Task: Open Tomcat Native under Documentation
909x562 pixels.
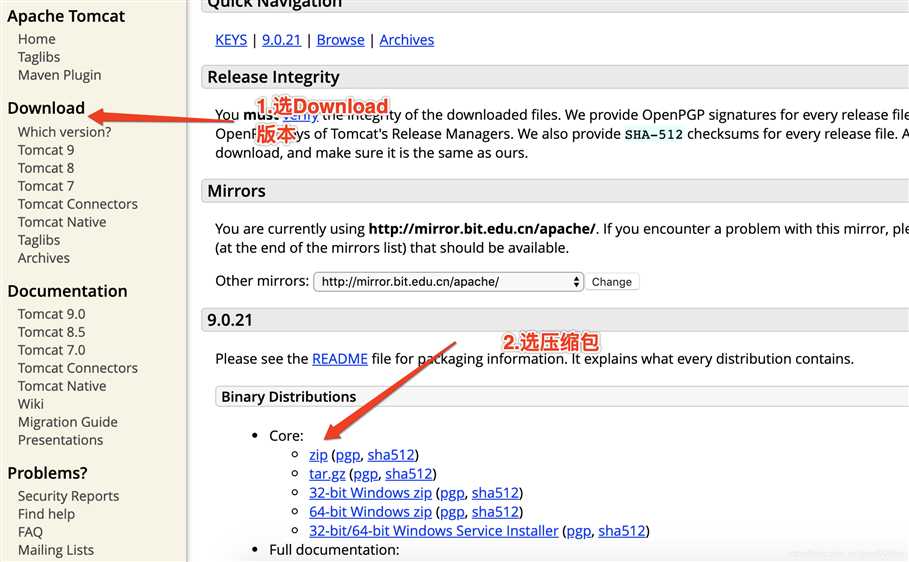Action: (x=62, y=386)
